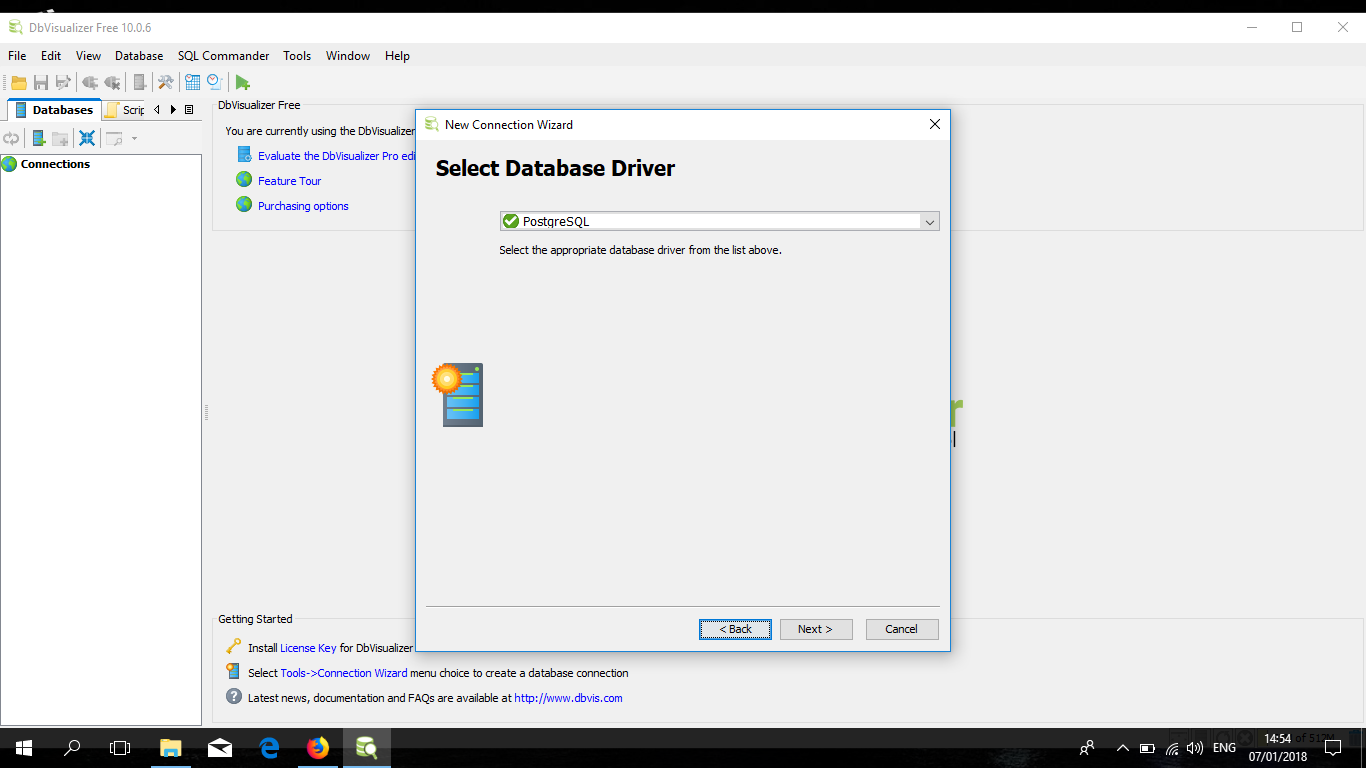Click the blue collapse arrows icon in Databases toolbar

point(87,138)
